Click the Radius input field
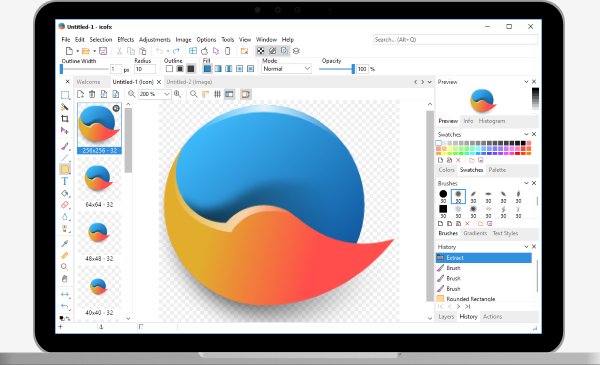The height and width of the screenshot is (365, 600). click(x=145, y=69)
